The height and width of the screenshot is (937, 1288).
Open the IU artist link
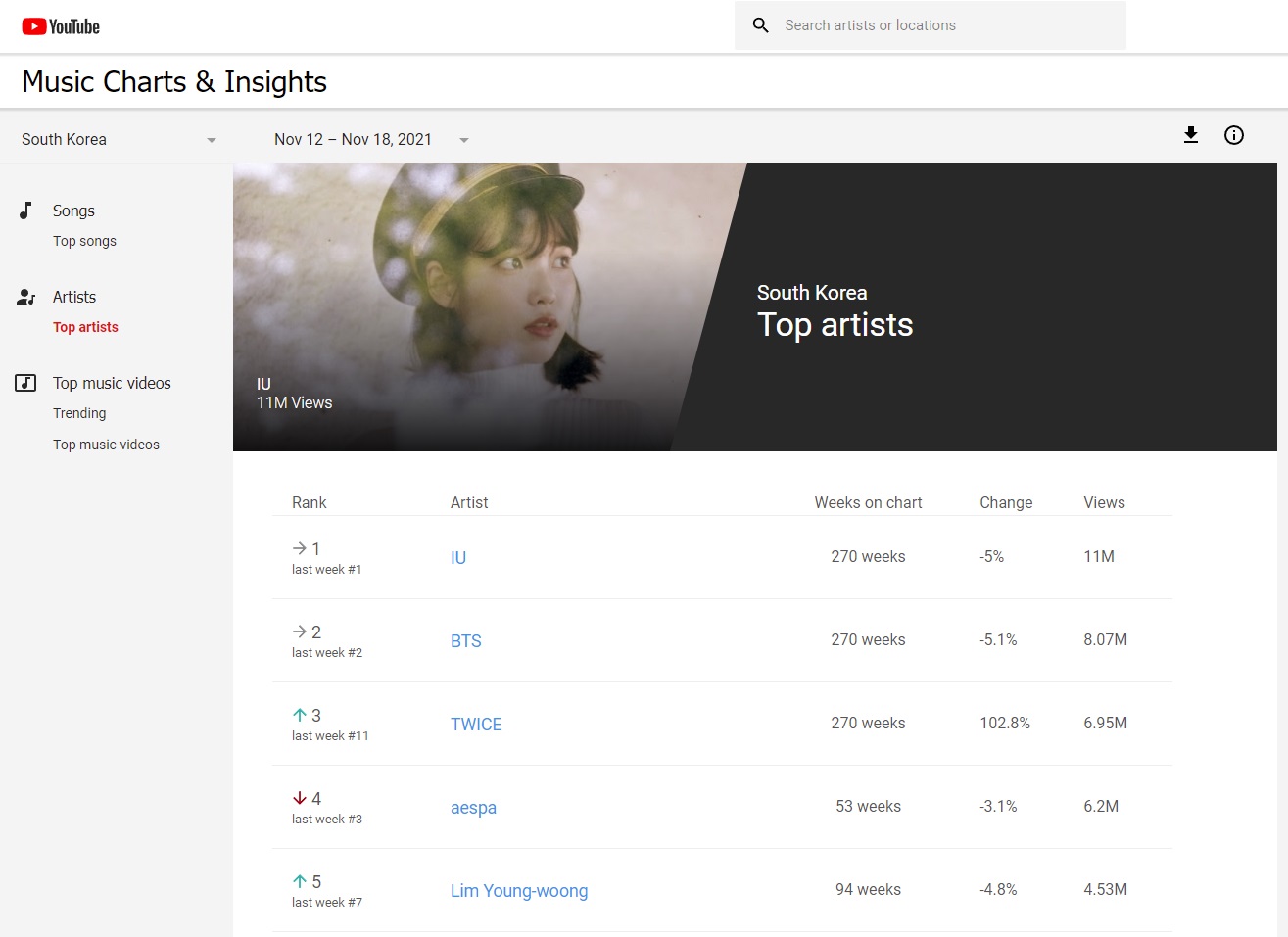[458, 557]
